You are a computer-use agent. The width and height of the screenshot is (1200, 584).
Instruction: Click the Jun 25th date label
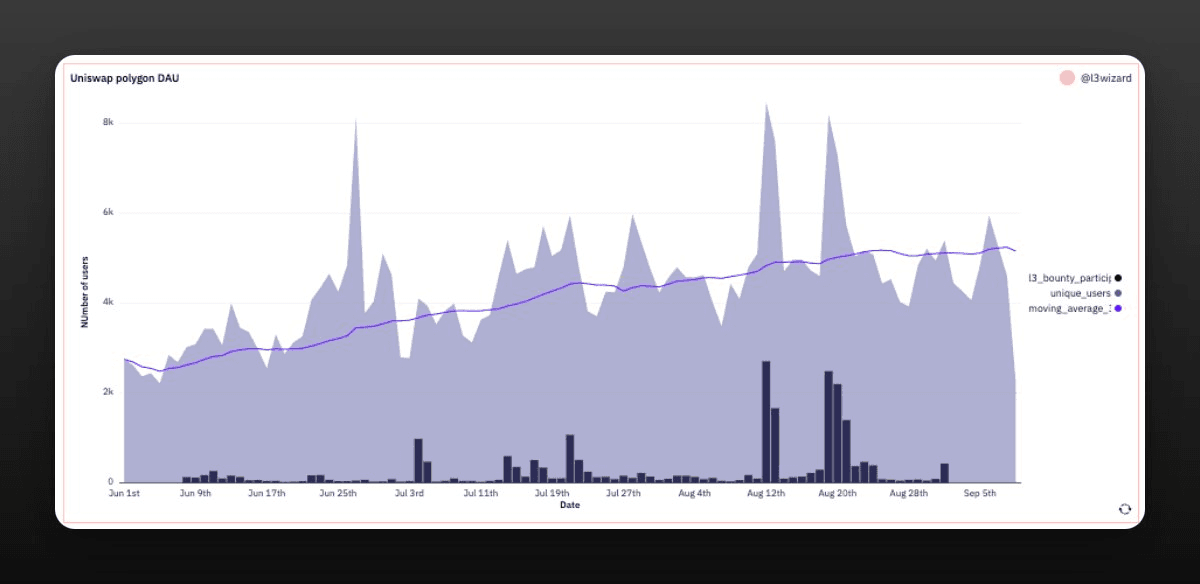[338, 493]
